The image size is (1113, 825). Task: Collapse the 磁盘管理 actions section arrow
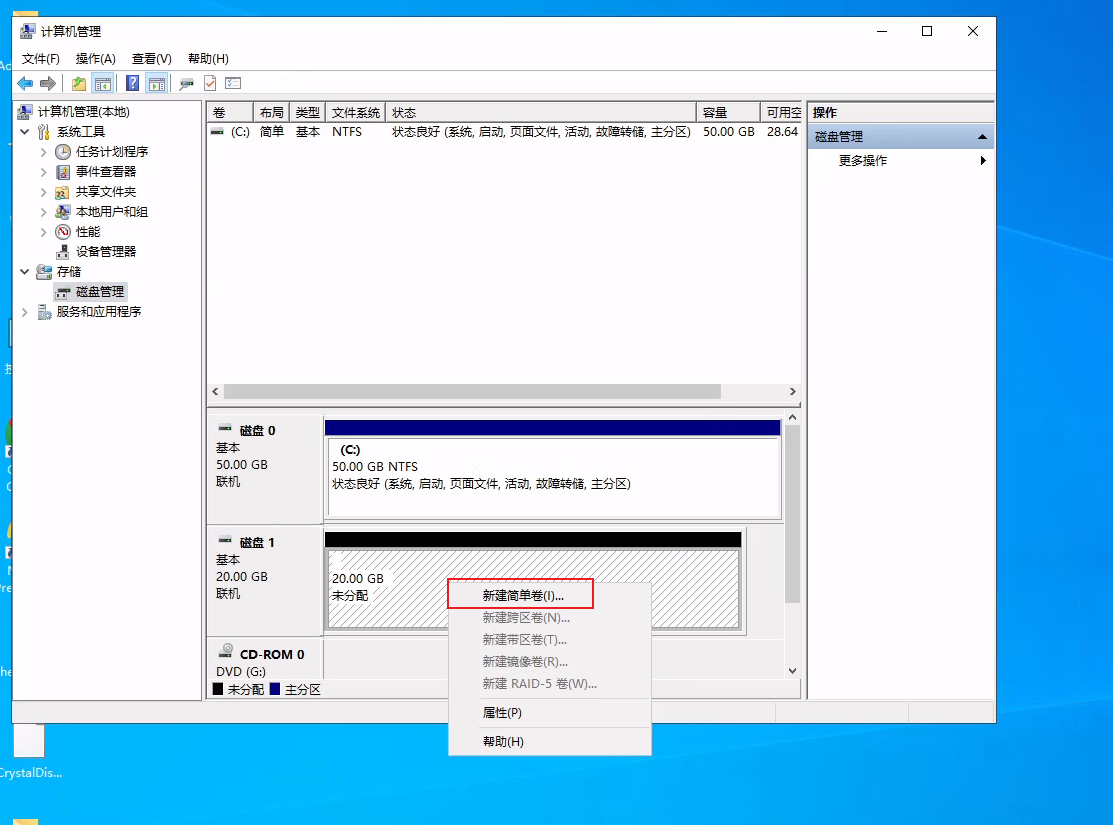click(x=982, y=136)
